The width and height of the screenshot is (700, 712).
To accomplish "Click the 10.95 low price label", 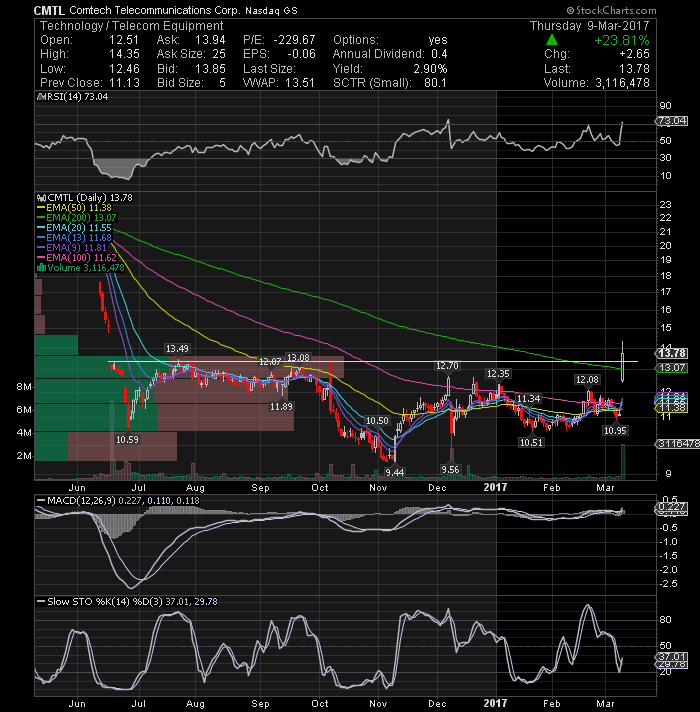I will pos(615,430).
